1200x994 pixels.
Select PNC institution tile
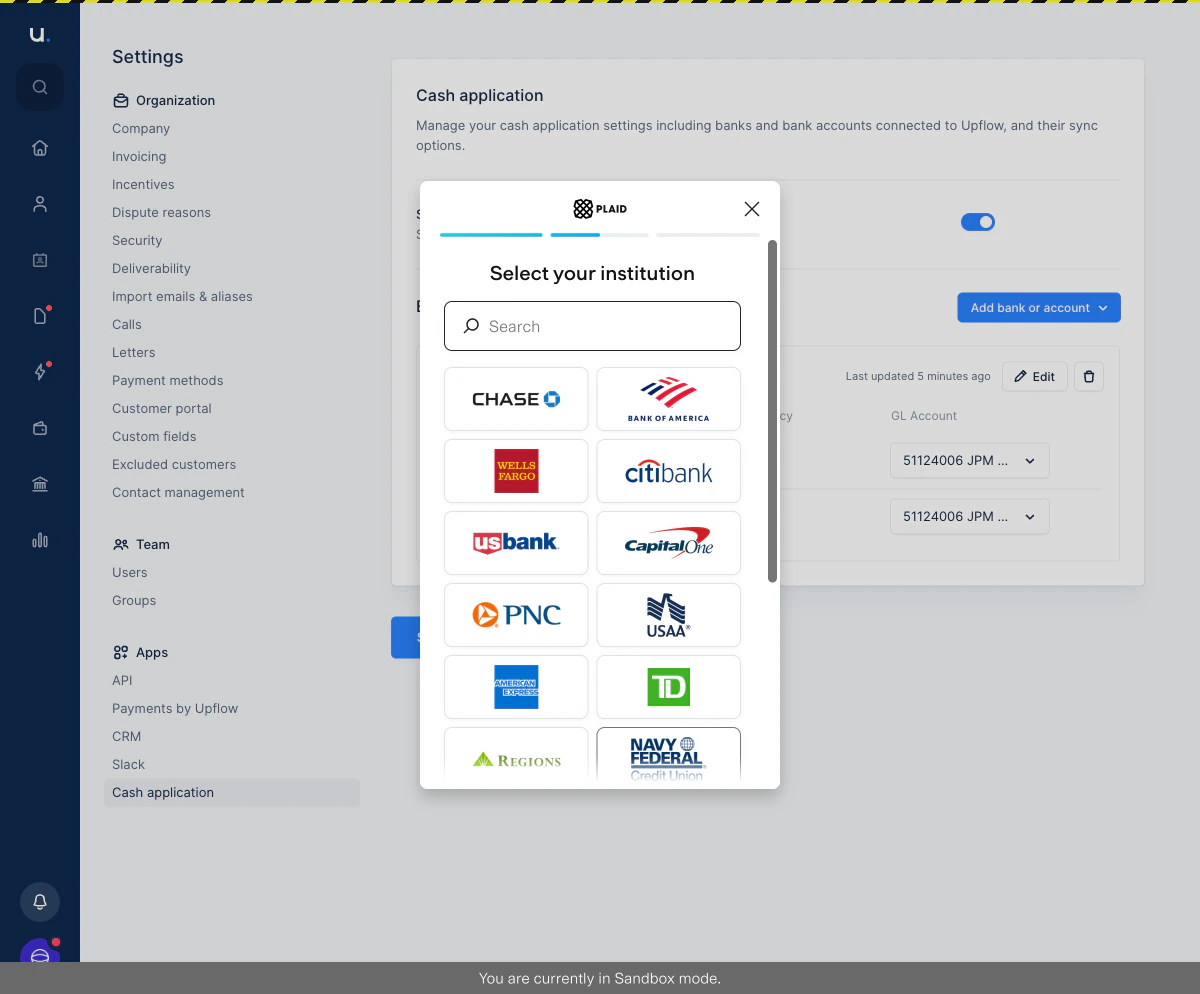(x=516, y=615)
